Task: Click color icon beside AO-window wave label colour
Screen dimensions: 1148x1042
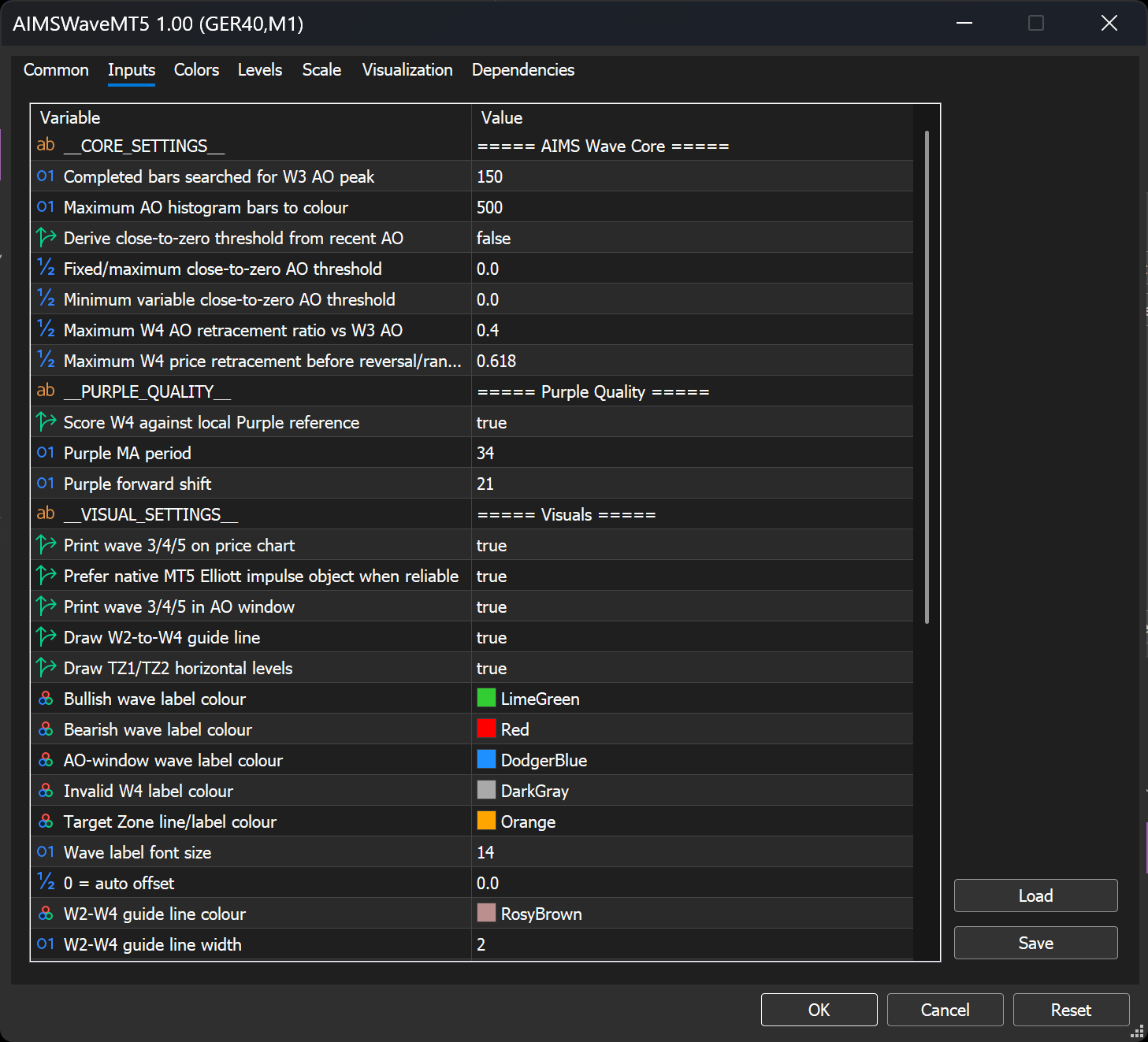Action: pos(46,759)
